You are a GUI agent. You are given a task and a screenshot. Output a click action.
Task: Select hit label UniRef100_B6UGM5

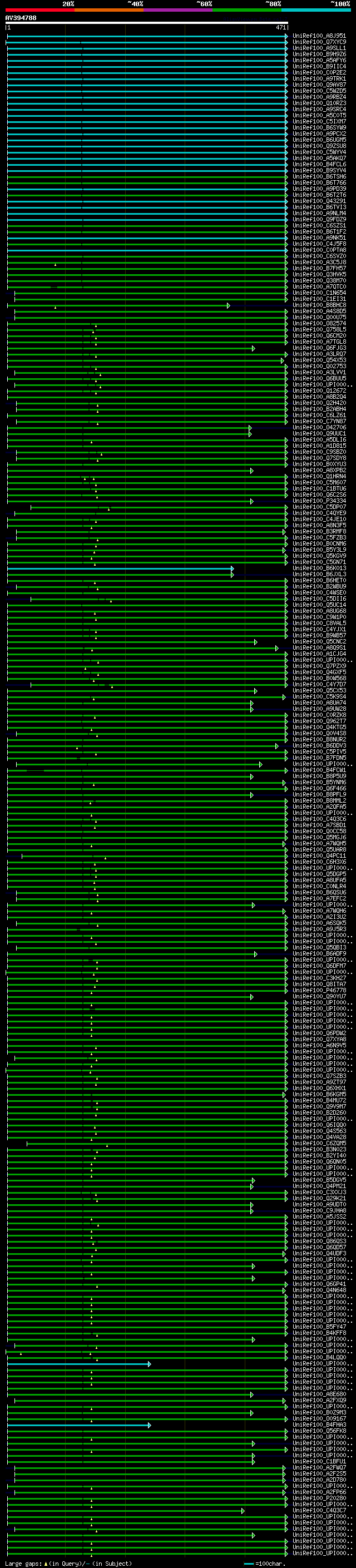[x=319, y=140]
